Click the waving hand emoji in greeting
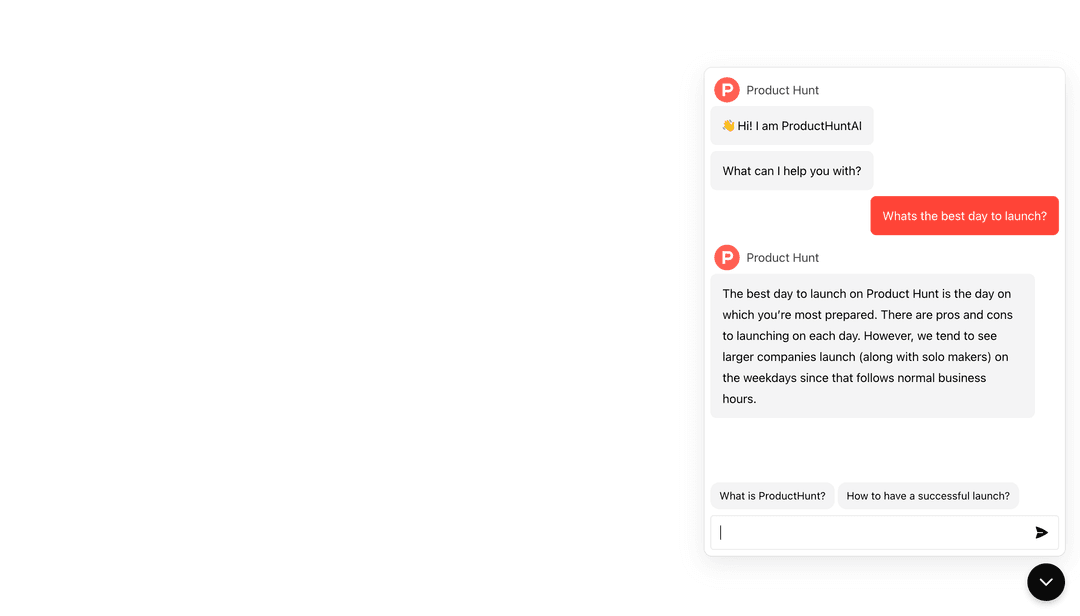This screenshot has width=1080, height=616. pos(729,125)
